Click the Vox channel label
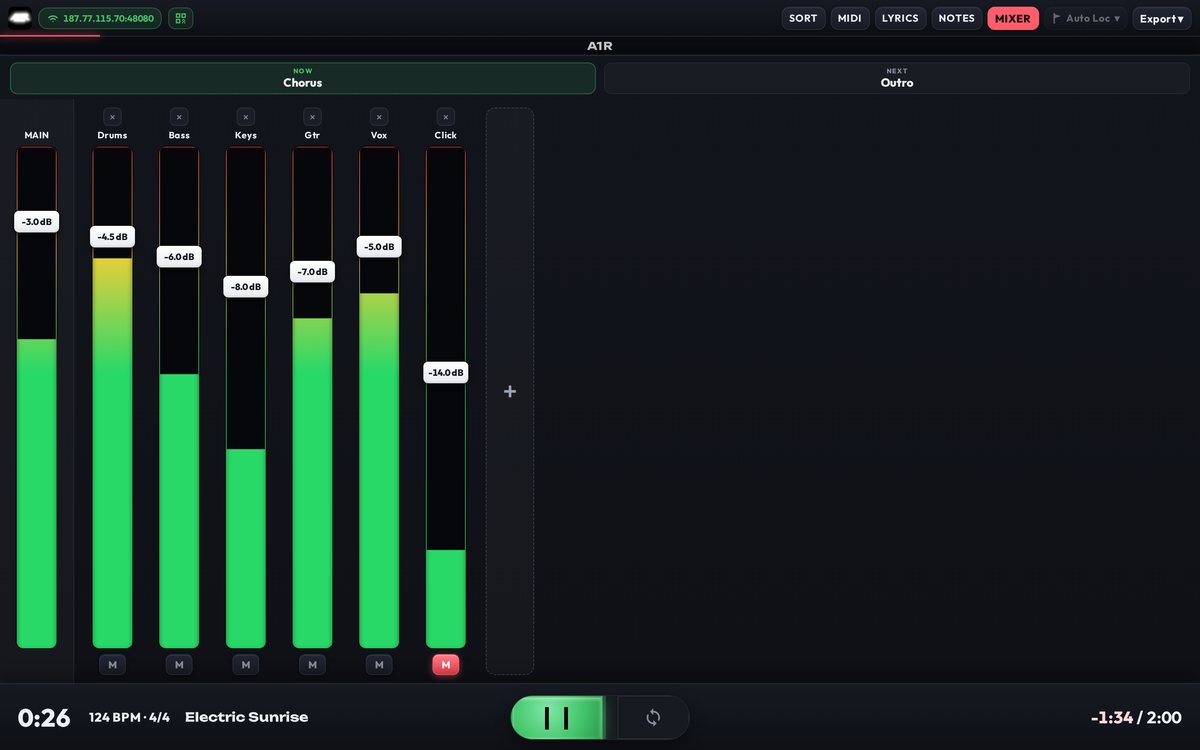 tap(379, 135)
